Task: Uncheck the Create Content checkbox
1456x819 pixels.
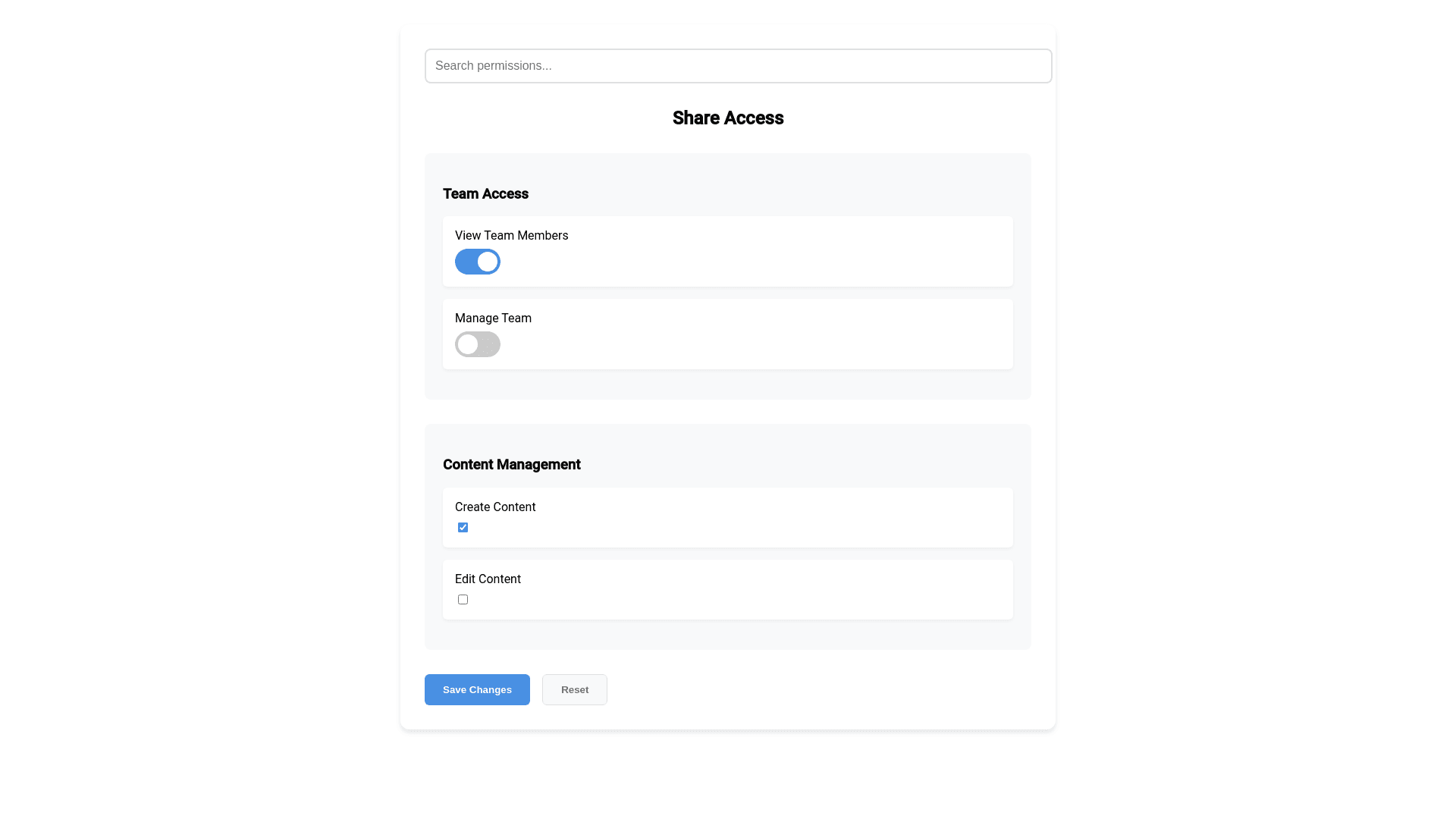Action: pos(463,527)
